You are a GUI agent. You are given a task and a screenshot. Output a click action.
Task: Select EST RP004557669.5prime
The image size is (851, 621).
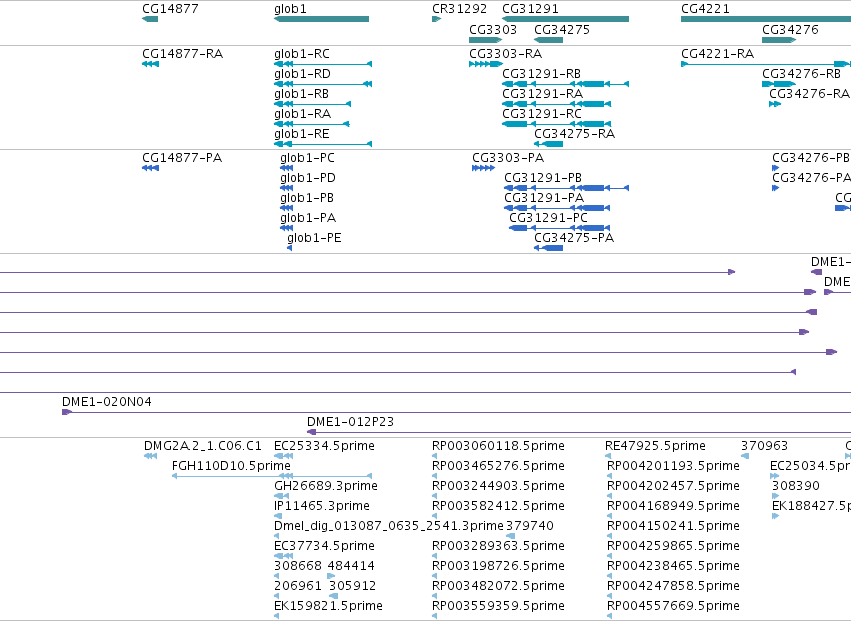point(673,606)
